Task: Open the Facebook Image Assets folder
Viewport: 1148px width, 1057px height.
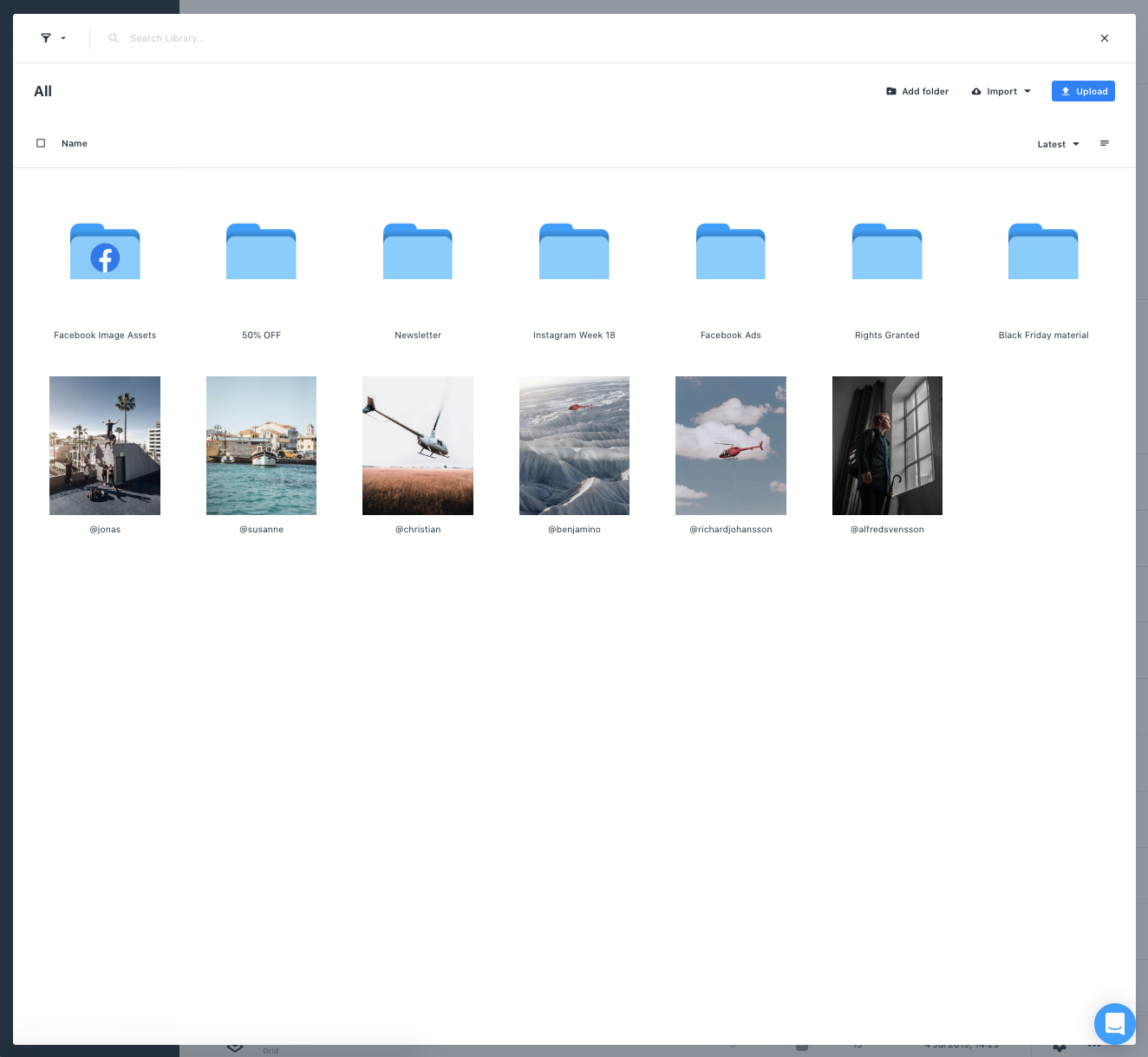Action: click(x=105, y=252)
